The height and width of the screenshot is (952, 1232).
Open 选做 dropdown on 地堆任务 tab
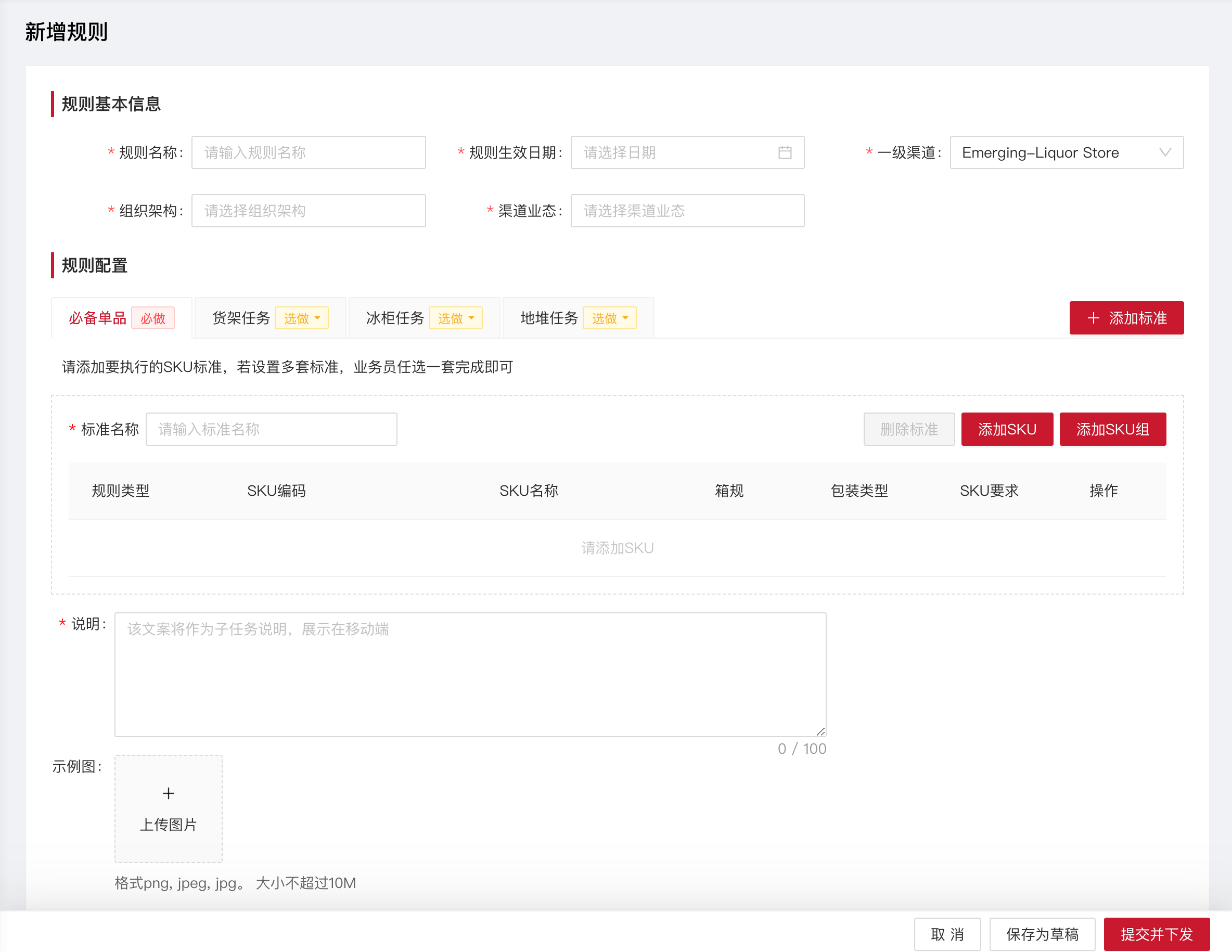(x=609, y=318)
